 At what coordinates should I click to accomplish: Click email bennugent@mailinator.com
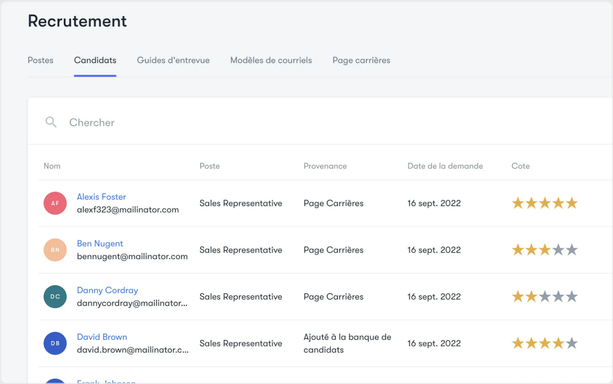(x=132, y=257)
